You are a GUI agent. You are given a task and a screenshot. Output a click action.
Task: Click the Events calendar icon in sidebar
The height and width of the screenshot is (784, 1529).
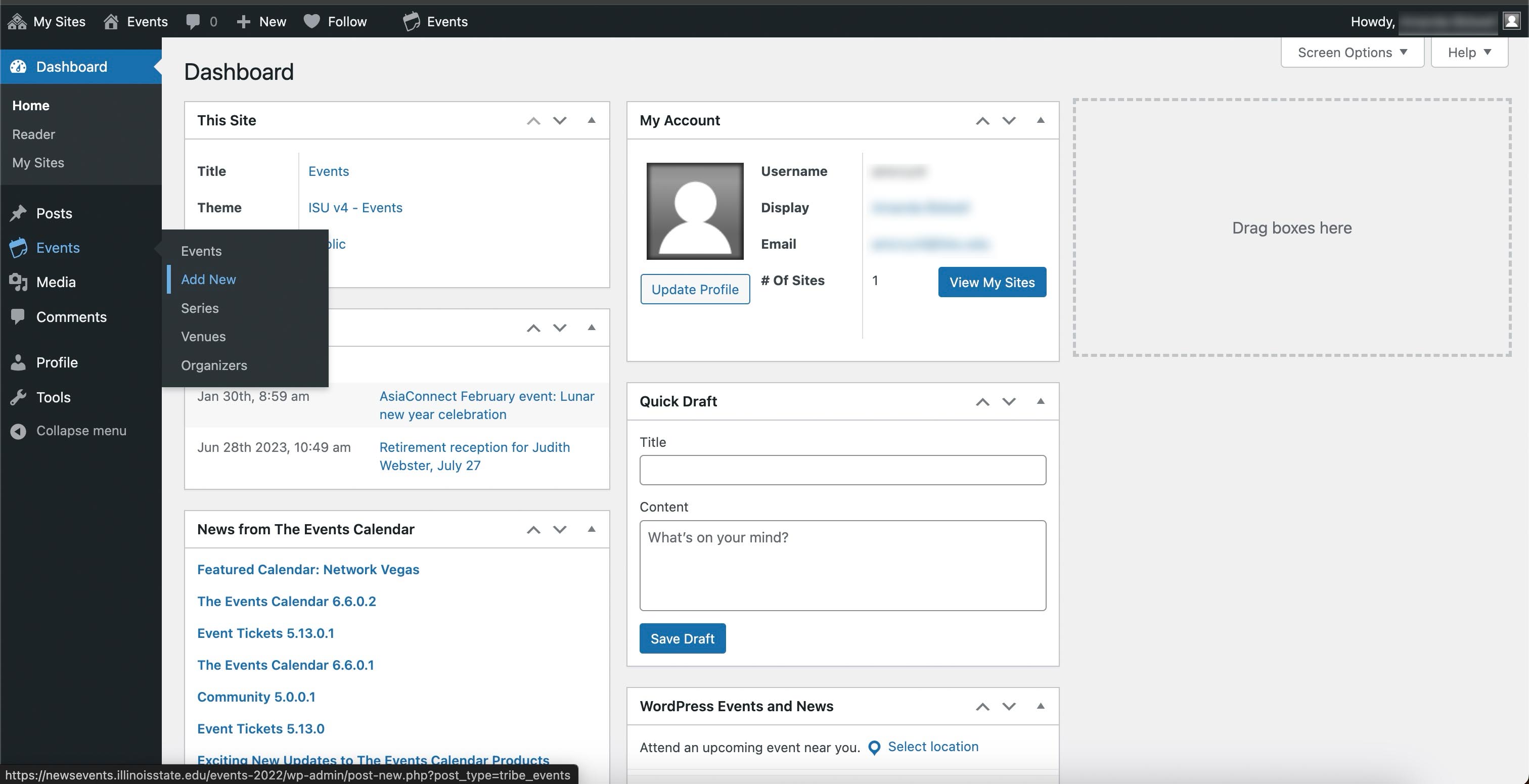[x=18, y=248]
